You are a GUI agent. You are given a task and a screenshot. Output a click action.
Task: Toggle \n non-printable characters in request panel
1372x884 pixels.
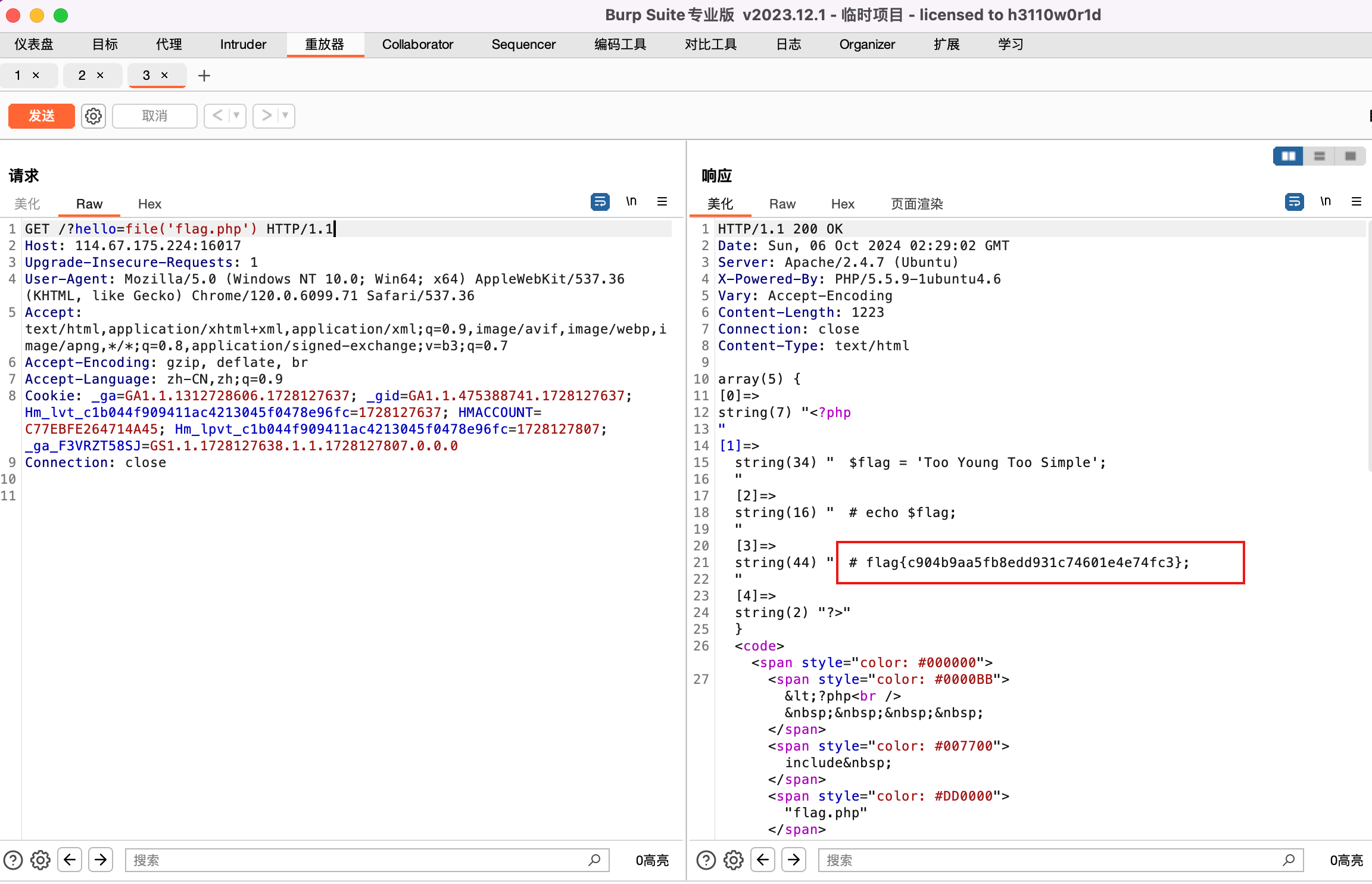pos(631,202)
